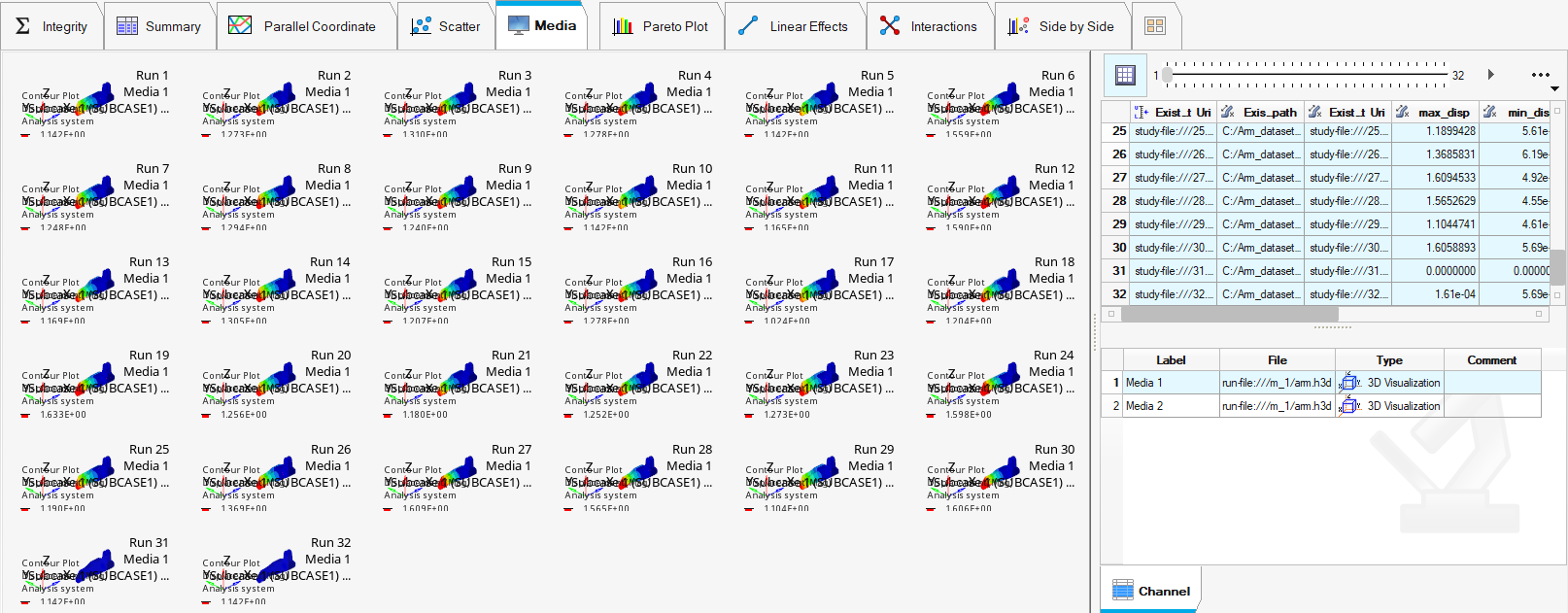Click the Label column header

tap(1171, 359)
